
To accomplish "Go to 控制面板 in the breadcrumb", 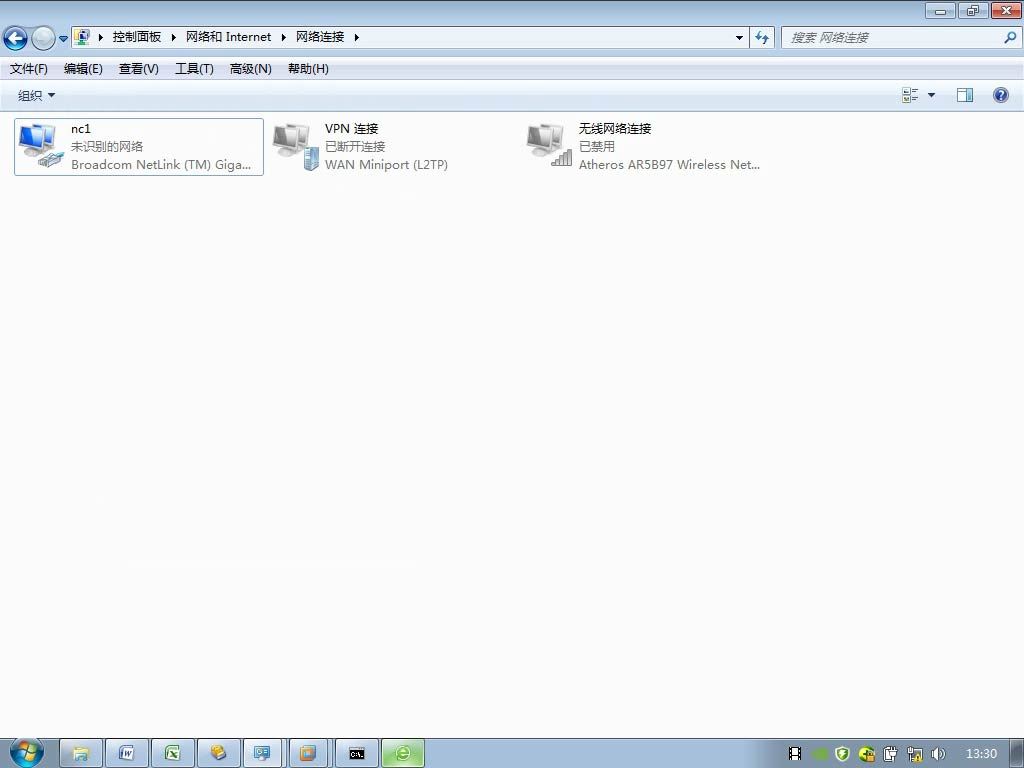I will 136,37.
